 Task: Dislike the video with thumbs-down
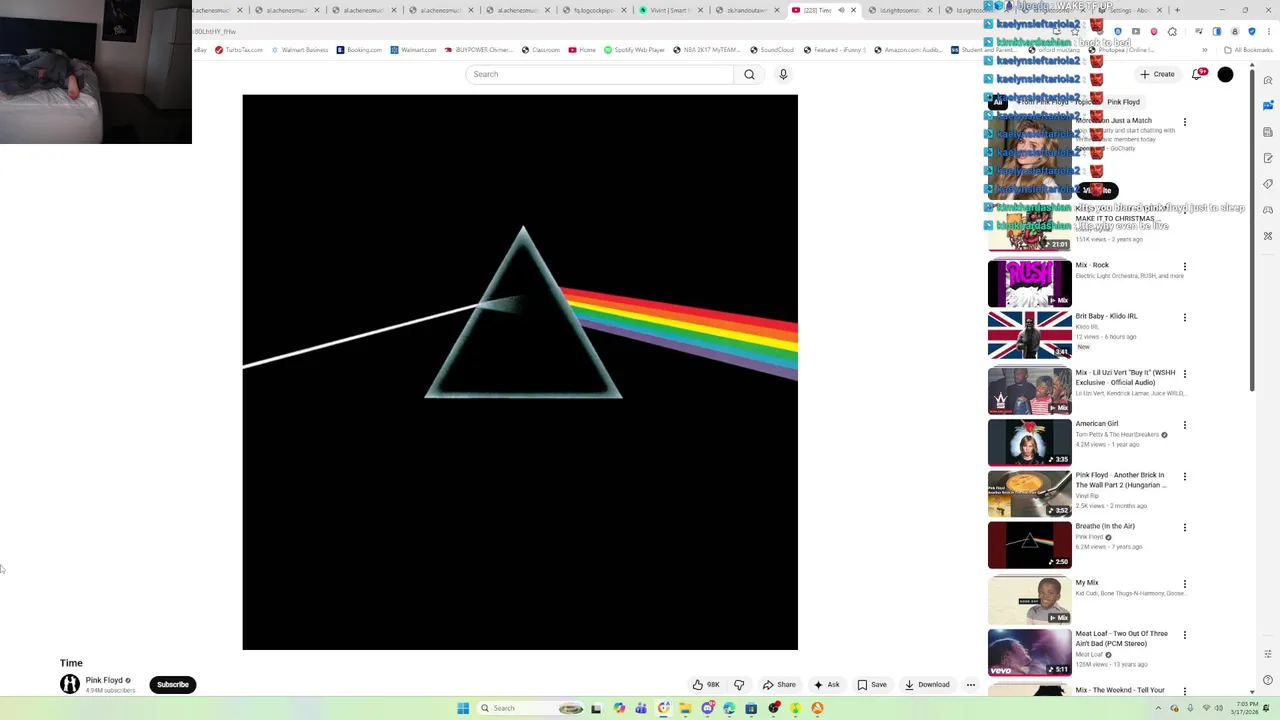[739, 685]
